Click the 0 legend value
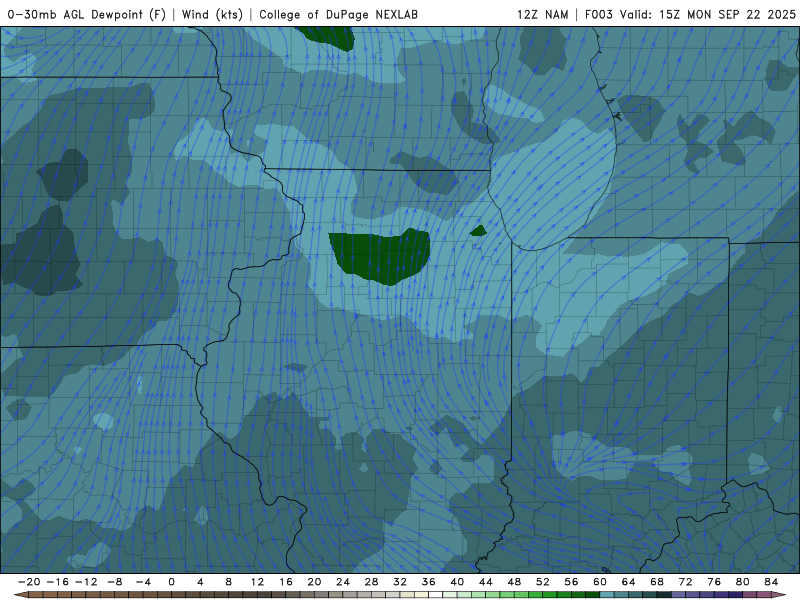The image size is (800, 600). pos(171,582)
